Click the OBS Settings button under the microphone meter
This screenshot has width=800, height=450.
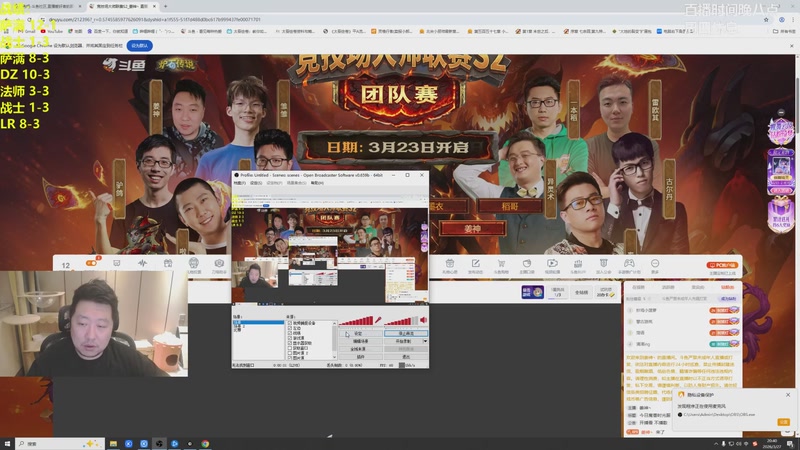360,333
